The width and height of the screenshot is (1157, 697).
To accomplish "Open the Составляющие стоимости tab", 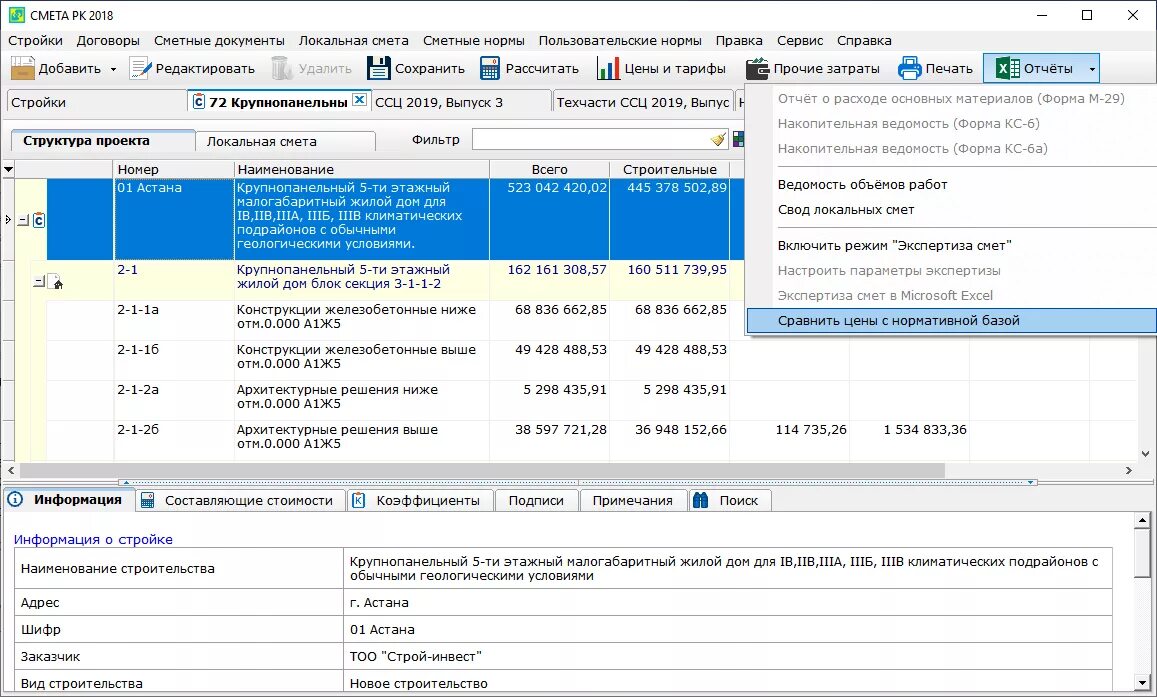I will (241, 500).
